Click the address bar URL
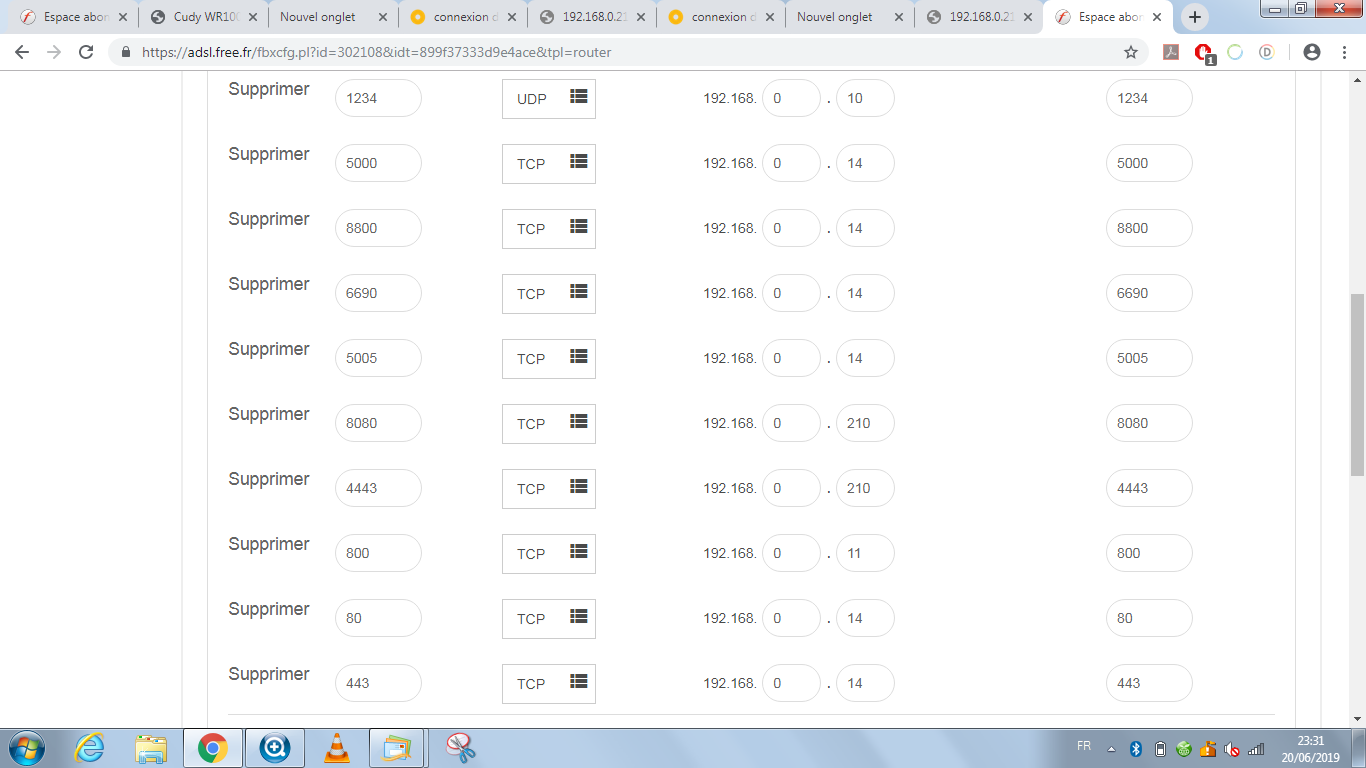The image size is (1366, 768). point(377,52)
